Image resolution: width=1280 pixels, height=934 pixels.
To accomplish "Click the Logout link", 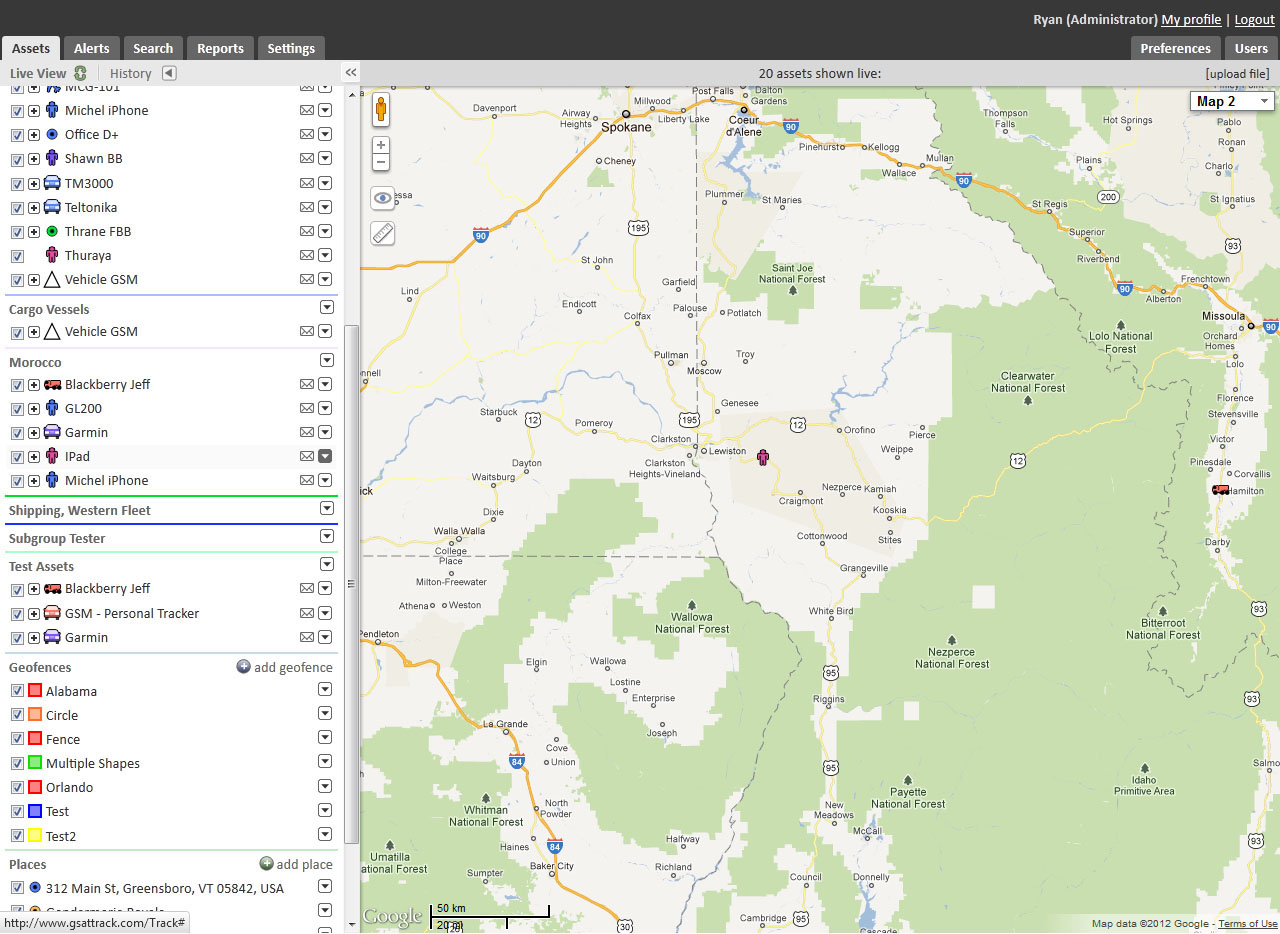I will tap(1254, 20).
